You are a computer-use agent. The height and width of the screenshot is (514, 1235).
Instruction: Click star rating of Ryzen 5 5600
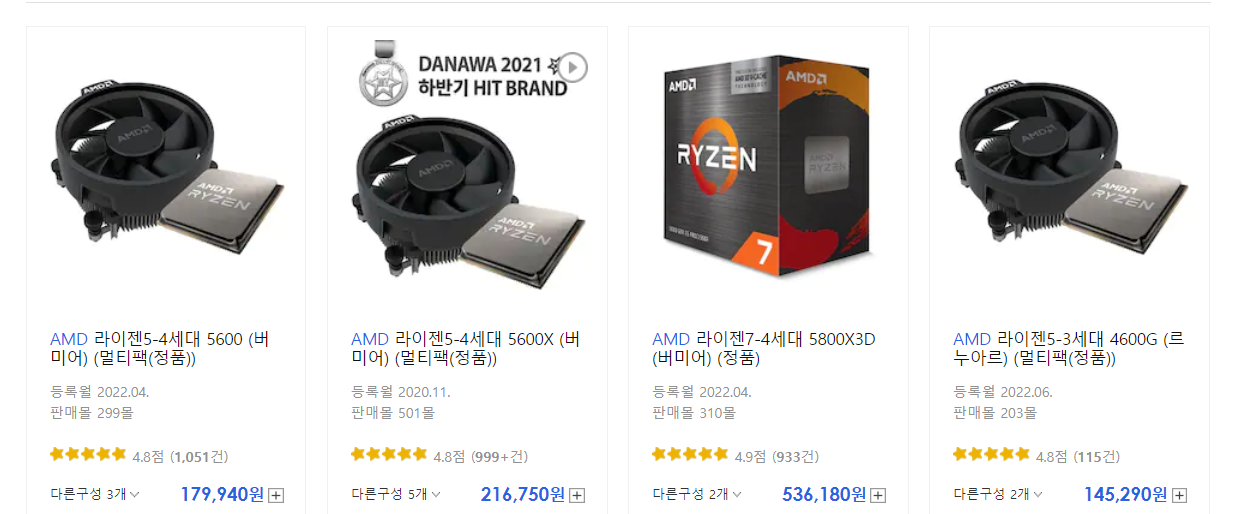click(x=88, y=455)
